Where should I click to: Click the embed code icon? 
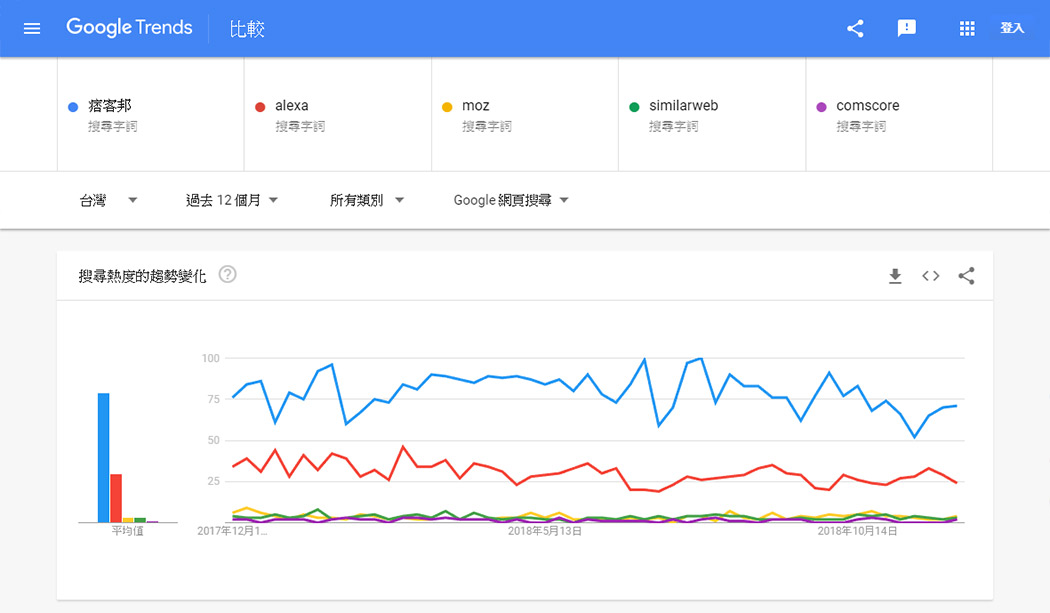(931, 276)
